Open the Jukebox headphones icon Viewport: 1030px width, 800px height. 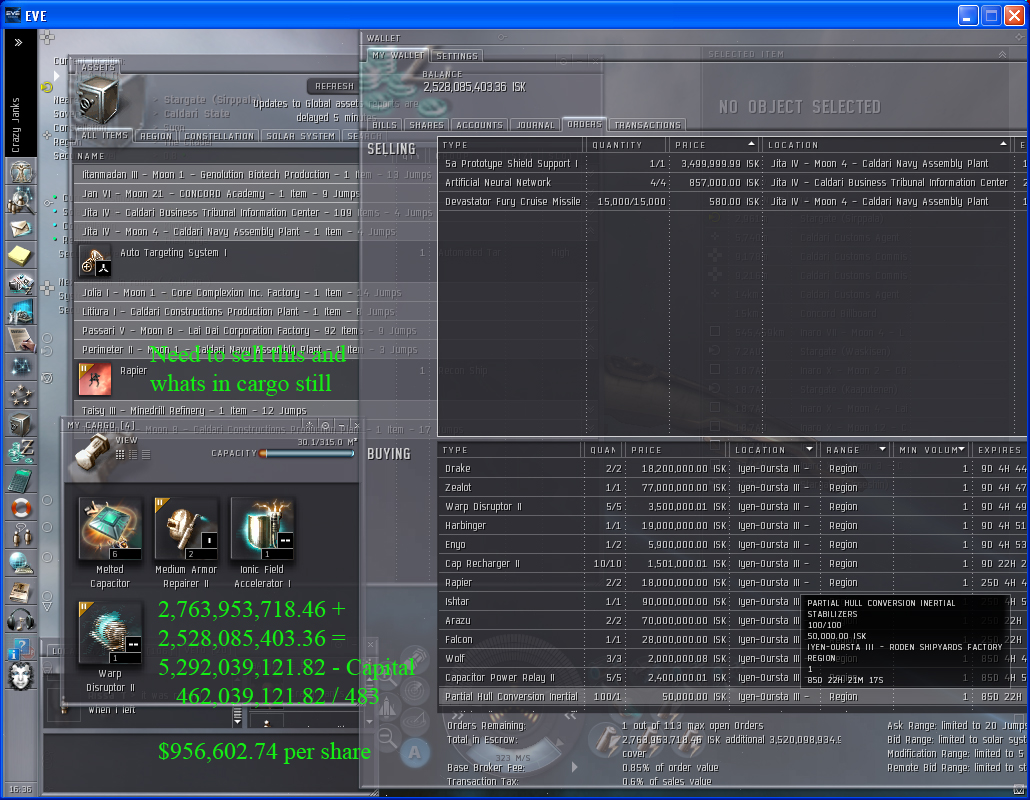point(20,620)
